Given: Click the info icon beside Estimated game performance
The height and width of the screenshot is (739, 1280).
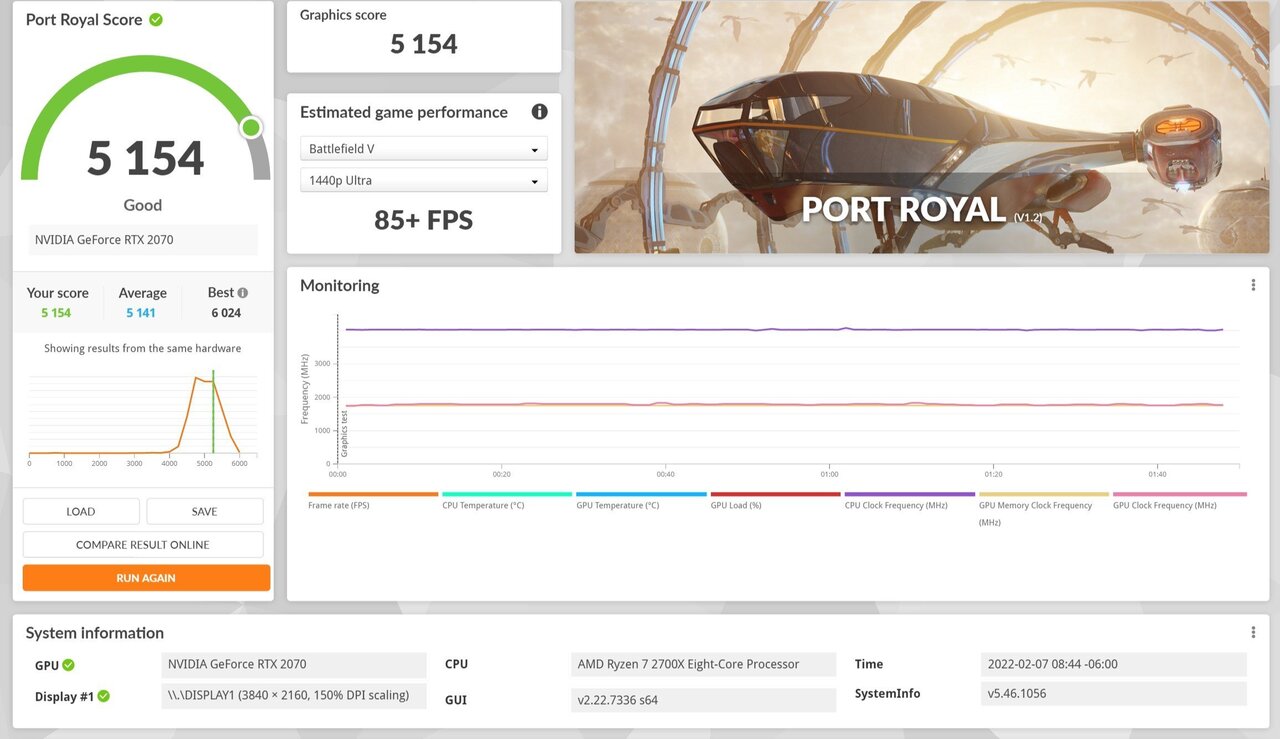Looking at the screenshot, I should [x=539, y=111].
